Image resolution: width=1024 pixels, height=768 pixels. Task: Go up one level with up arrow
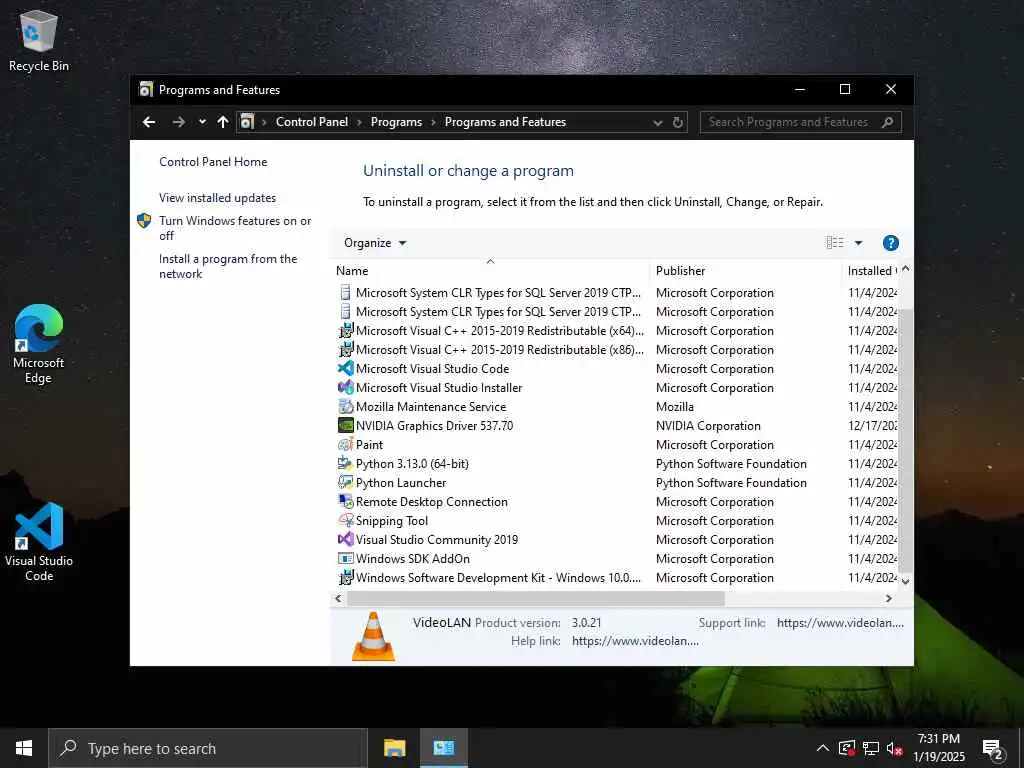coord(223,122)
